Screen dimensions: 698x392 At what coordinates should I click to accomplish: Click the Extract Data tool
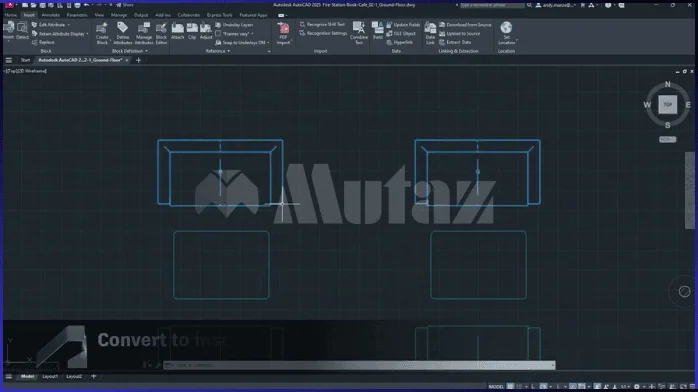click(x=455, y=42)
